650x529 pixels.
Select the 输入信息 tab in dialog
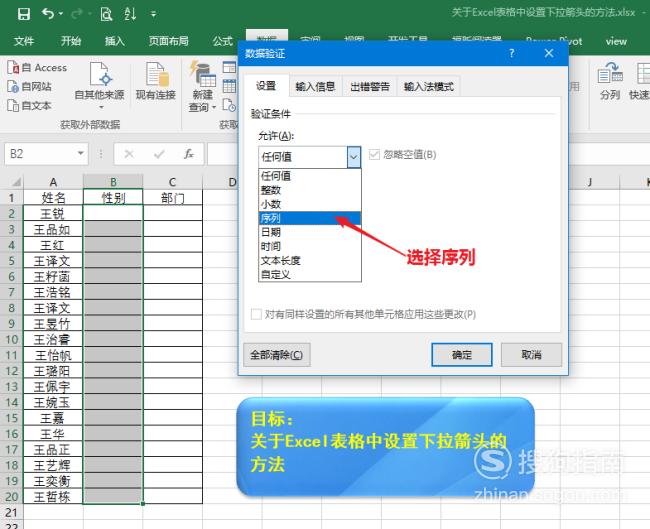[x=315, y=87]
